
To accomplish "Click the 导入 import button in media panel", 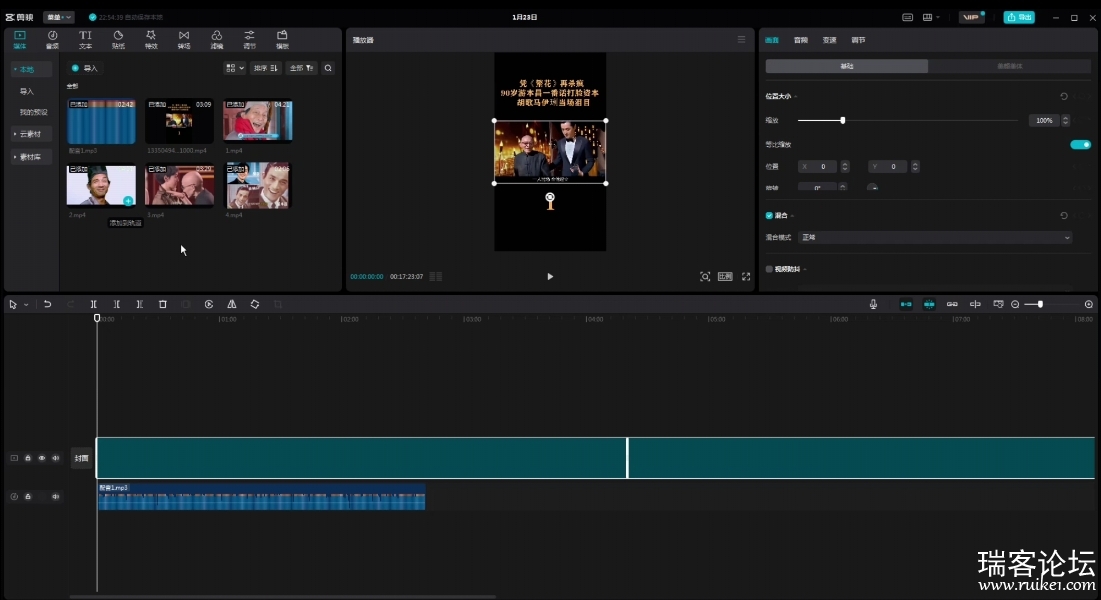I will pyautogui.click(x=85, y=68).
